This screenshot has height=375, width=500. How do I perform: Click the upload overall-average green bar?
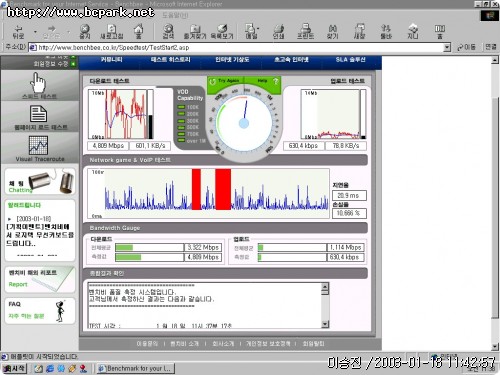[x=261, y=247]
